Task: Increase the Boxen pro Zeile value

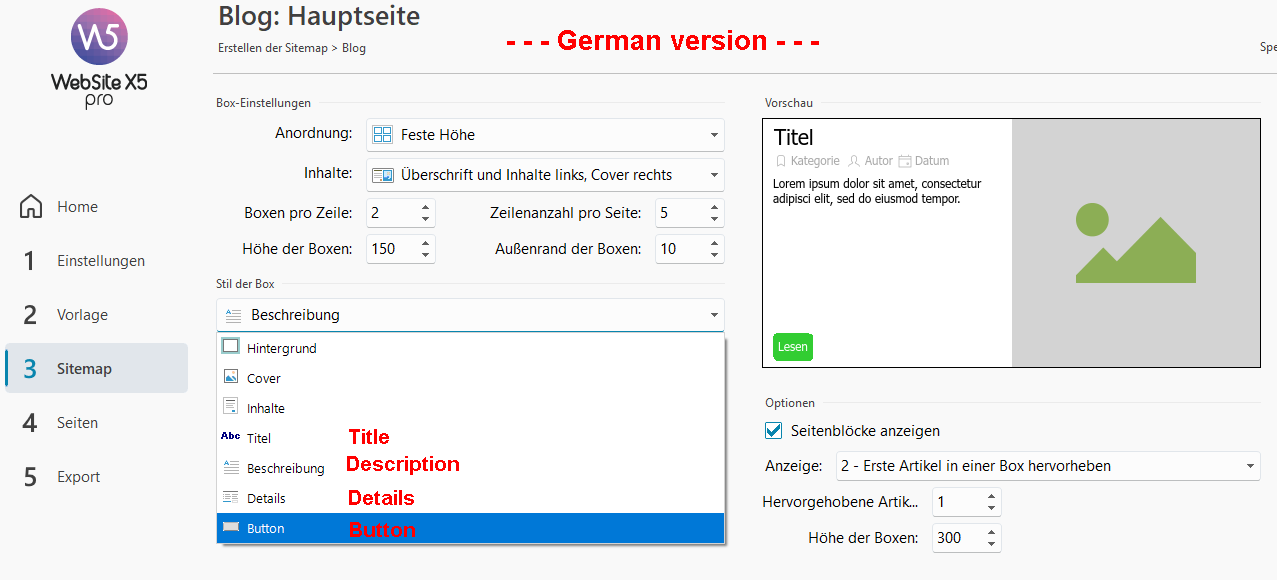Action: coord(426,207)
